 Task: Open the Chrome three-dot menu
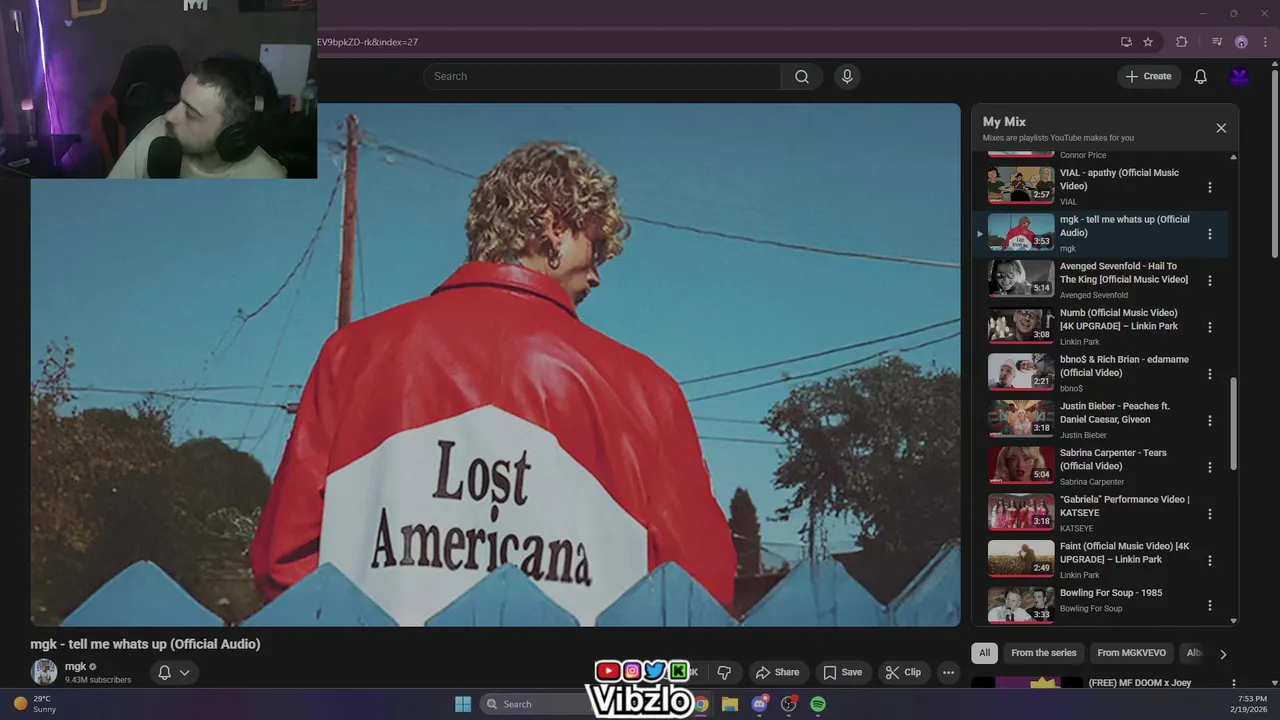1264,42
